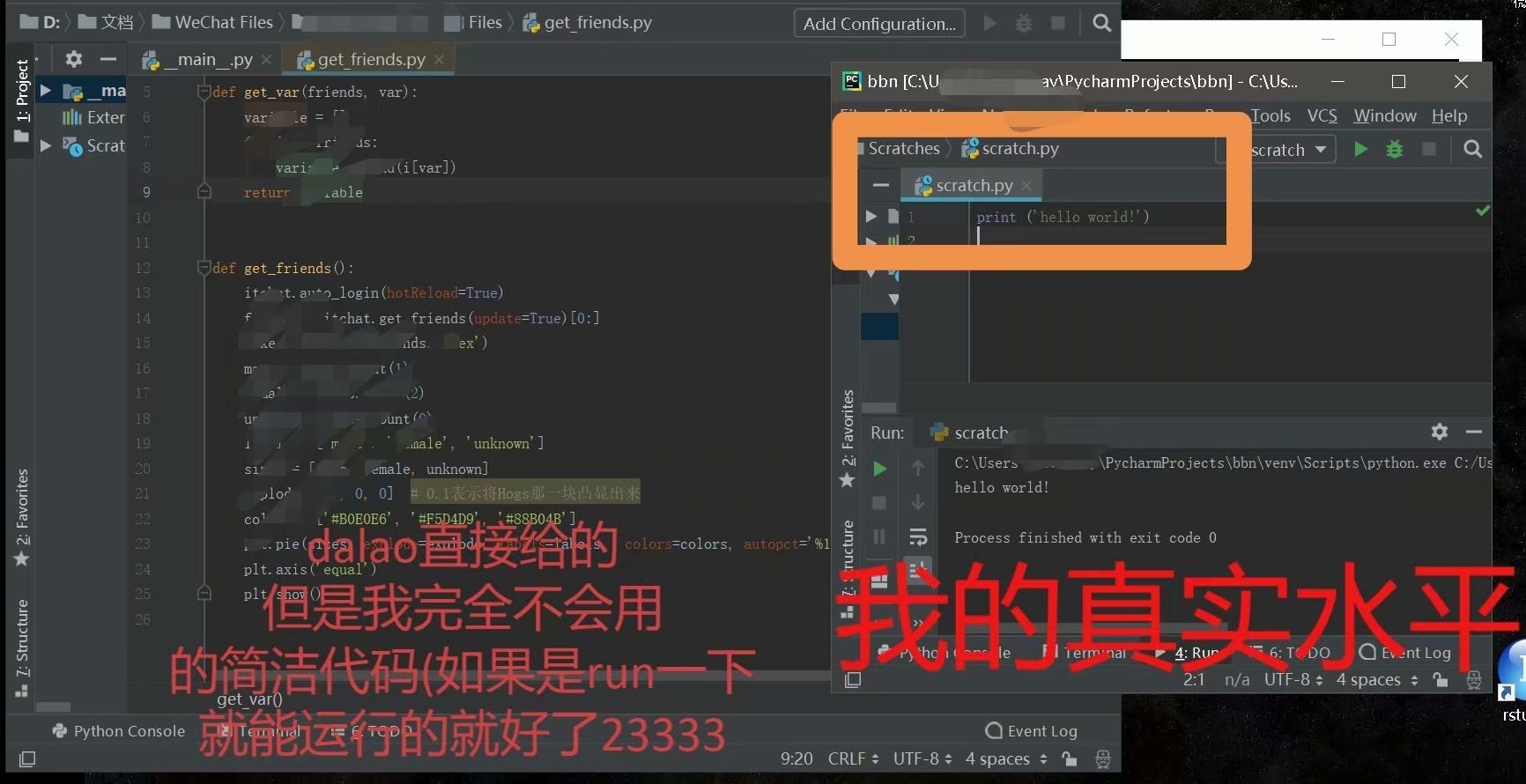1526x784 pixels.
Task: Click down-arrow stack trace in Run panel
Action: click(x=917, y=502)
